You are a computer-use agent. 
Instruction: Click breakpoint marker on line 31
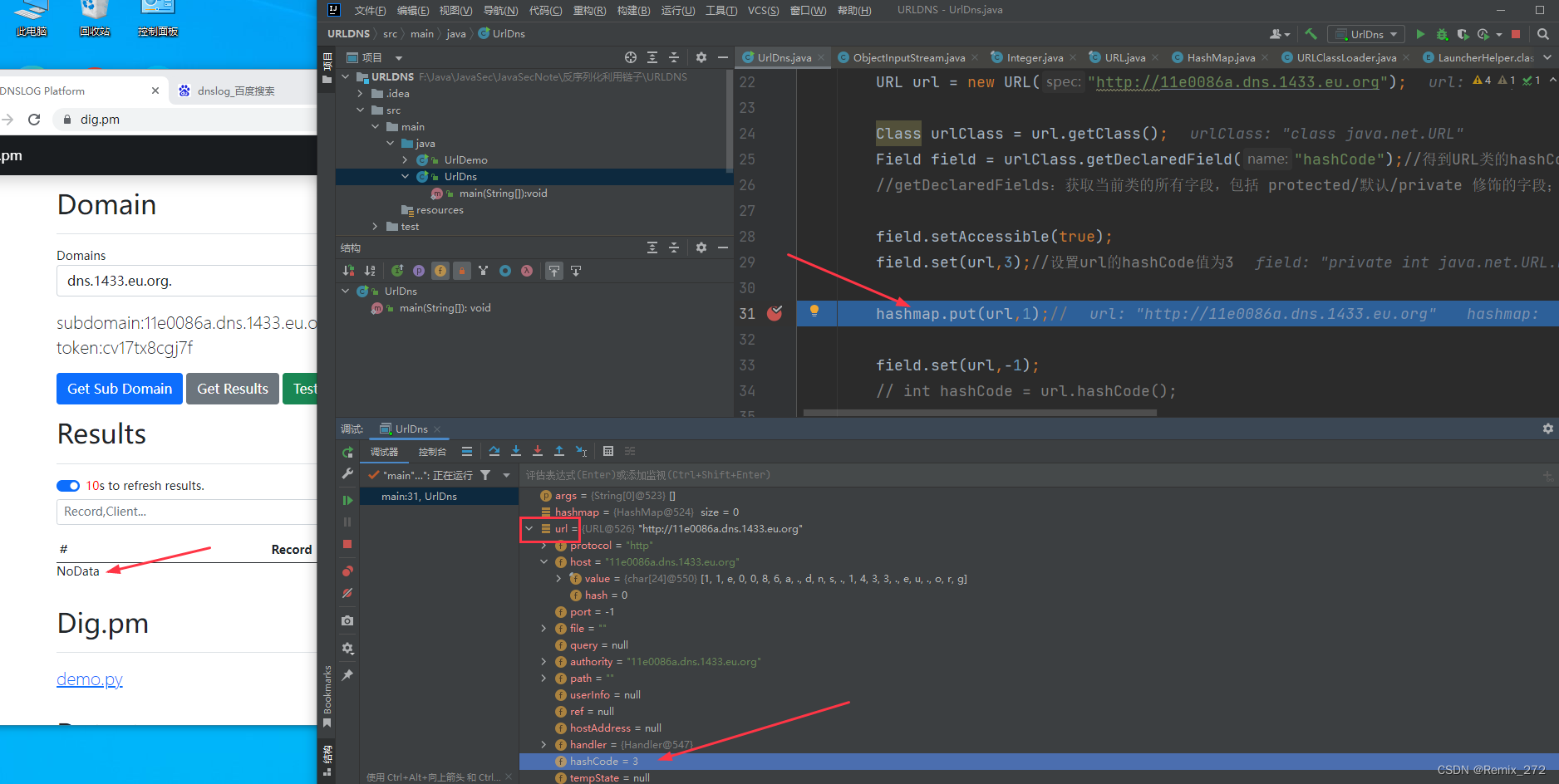pos(775,313)
